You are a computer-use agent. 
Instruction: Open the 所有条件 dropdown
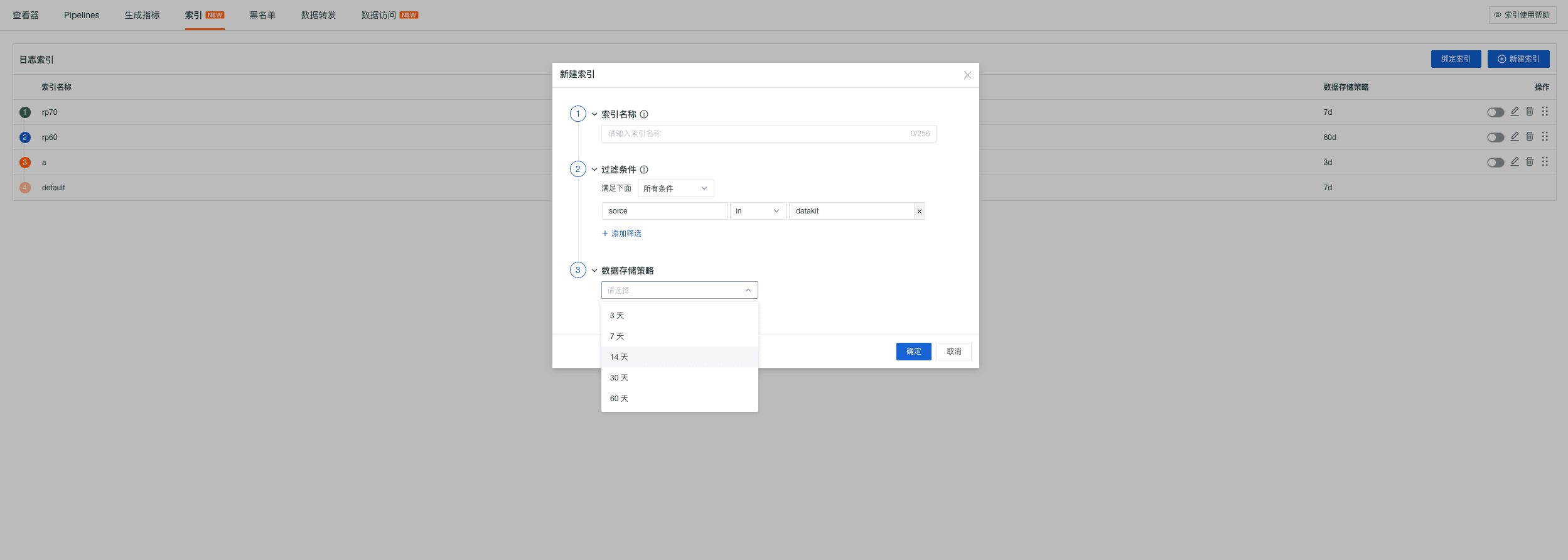(x=675, y=188)
